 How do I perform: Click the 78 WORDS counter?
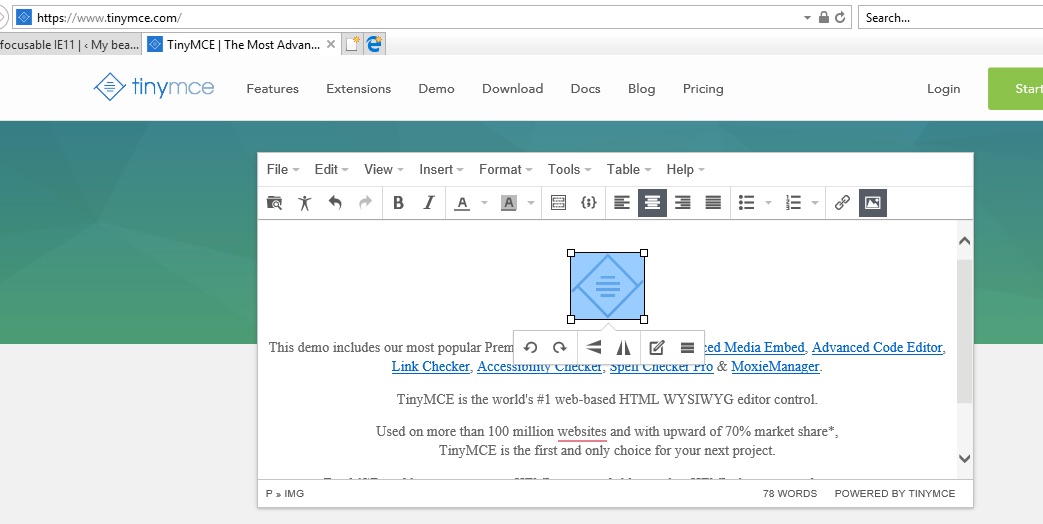click(x=790, y=493)
